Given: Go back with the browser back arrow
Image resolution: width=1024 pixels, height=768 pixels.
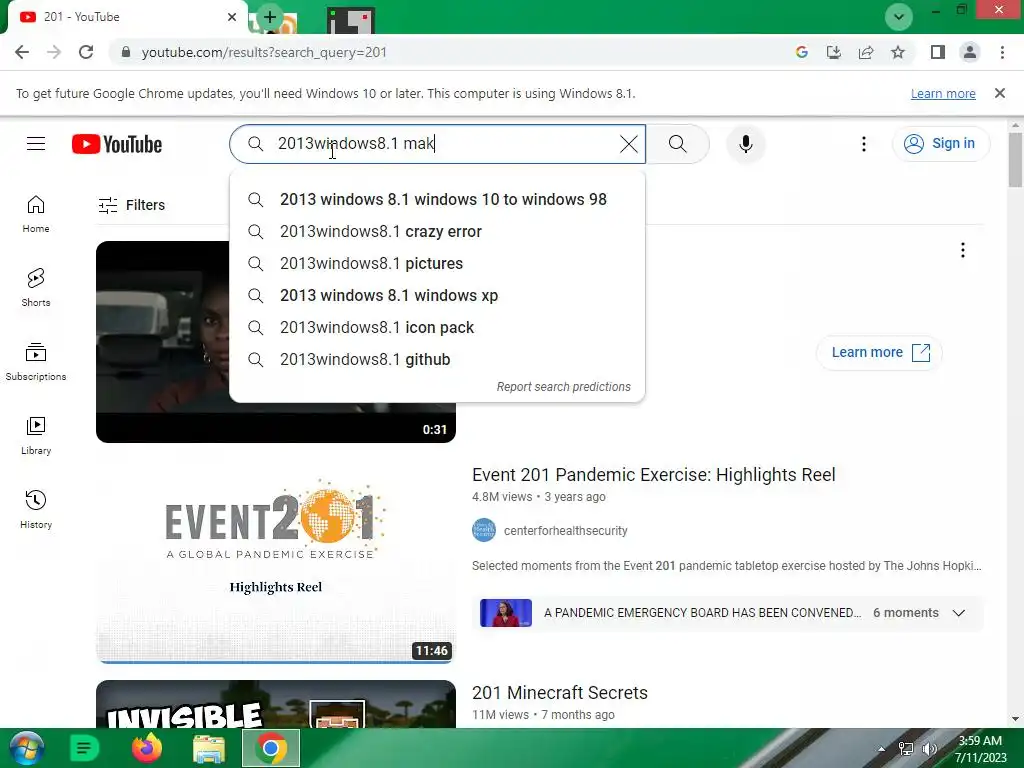Looking at the screenshot, I should pyautogui.click(x=22, y=52).
